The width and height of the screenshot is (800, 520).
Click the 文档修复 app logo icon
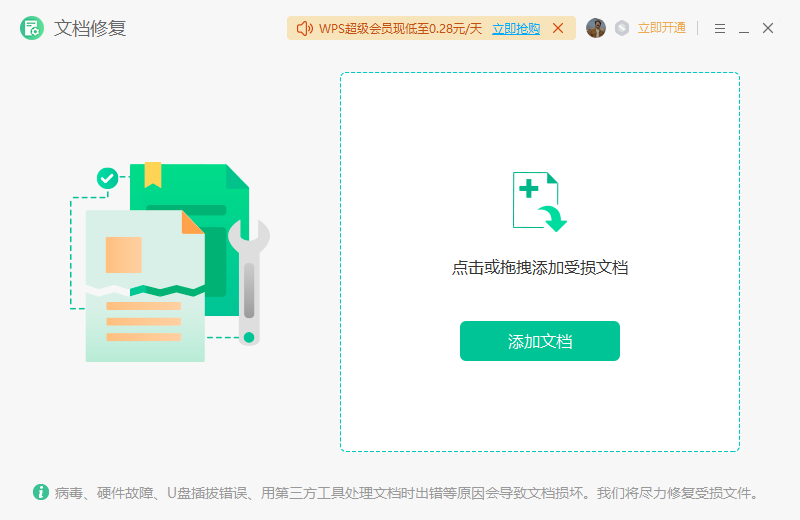[x=32, y=28]
